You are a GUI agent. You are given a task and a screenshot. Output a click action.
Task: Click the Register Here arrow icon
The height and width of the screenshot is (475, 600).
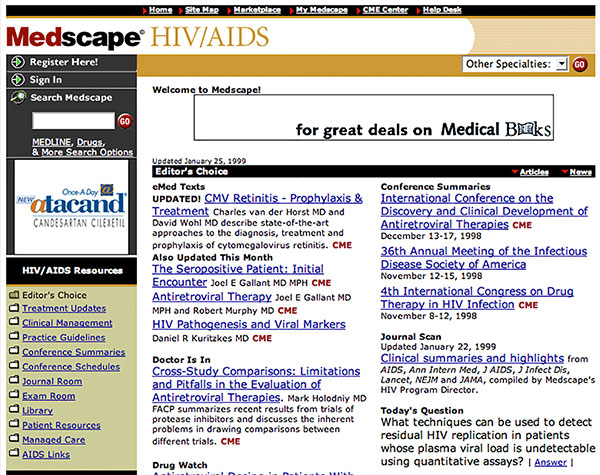point(18,62)
